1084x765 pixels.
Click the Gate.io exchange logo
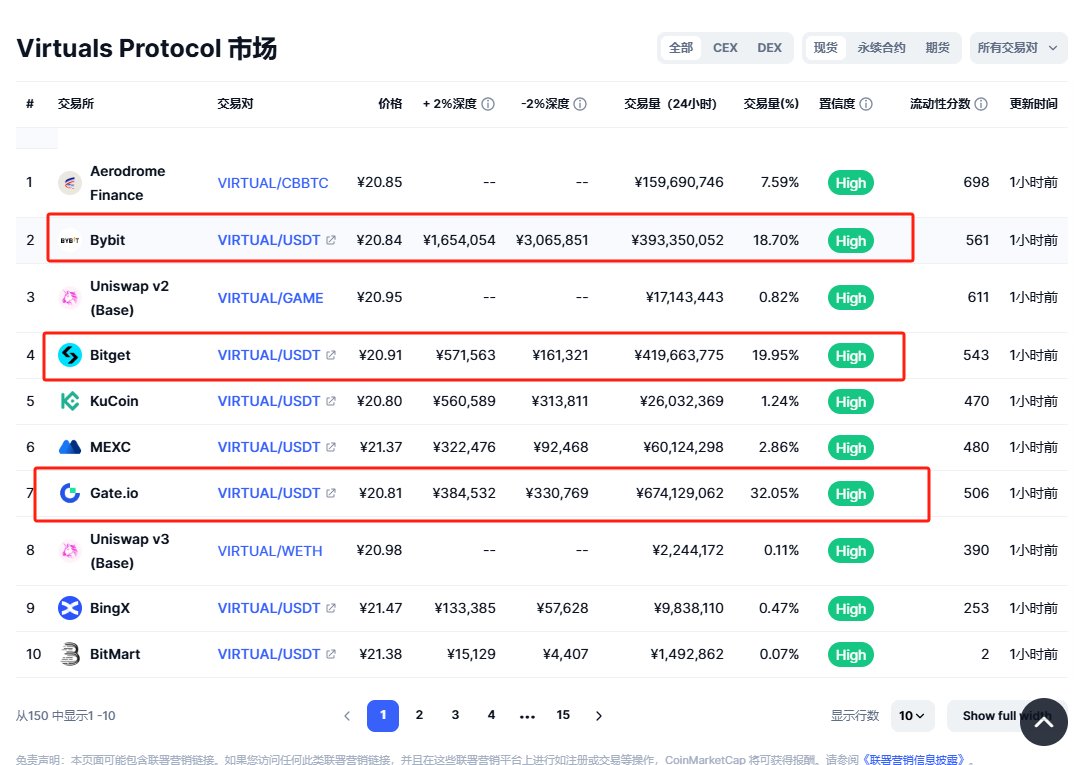[70, 493]
